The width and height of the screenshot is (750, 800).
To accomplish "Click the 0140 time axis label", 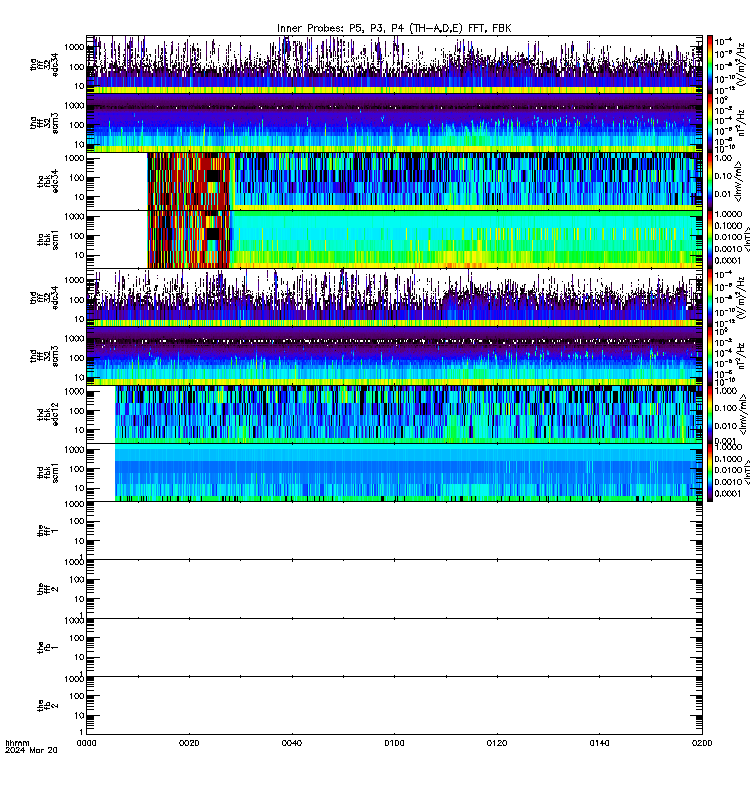I will pos(599,743).
